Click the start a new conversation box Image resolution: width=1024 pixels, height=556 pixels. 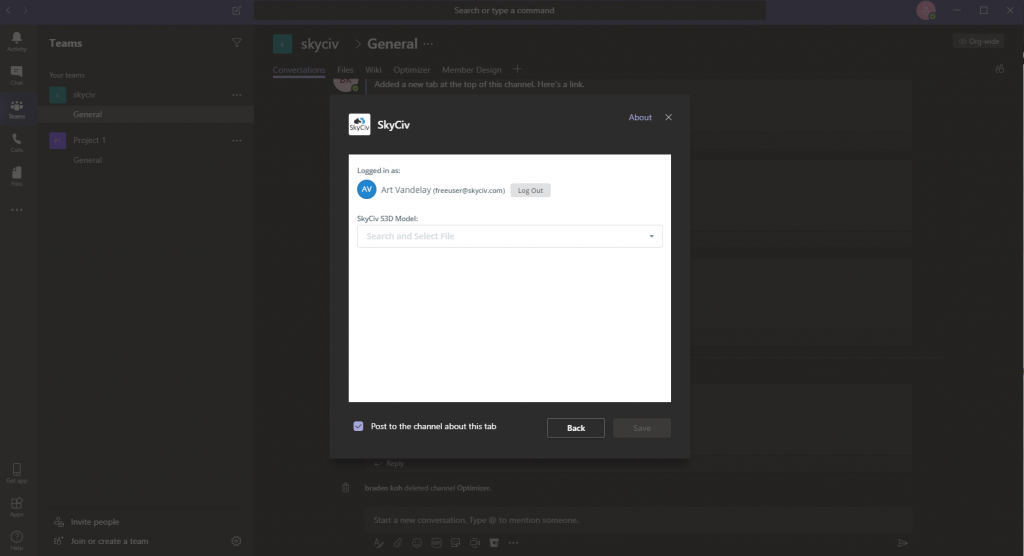[638, 520]
